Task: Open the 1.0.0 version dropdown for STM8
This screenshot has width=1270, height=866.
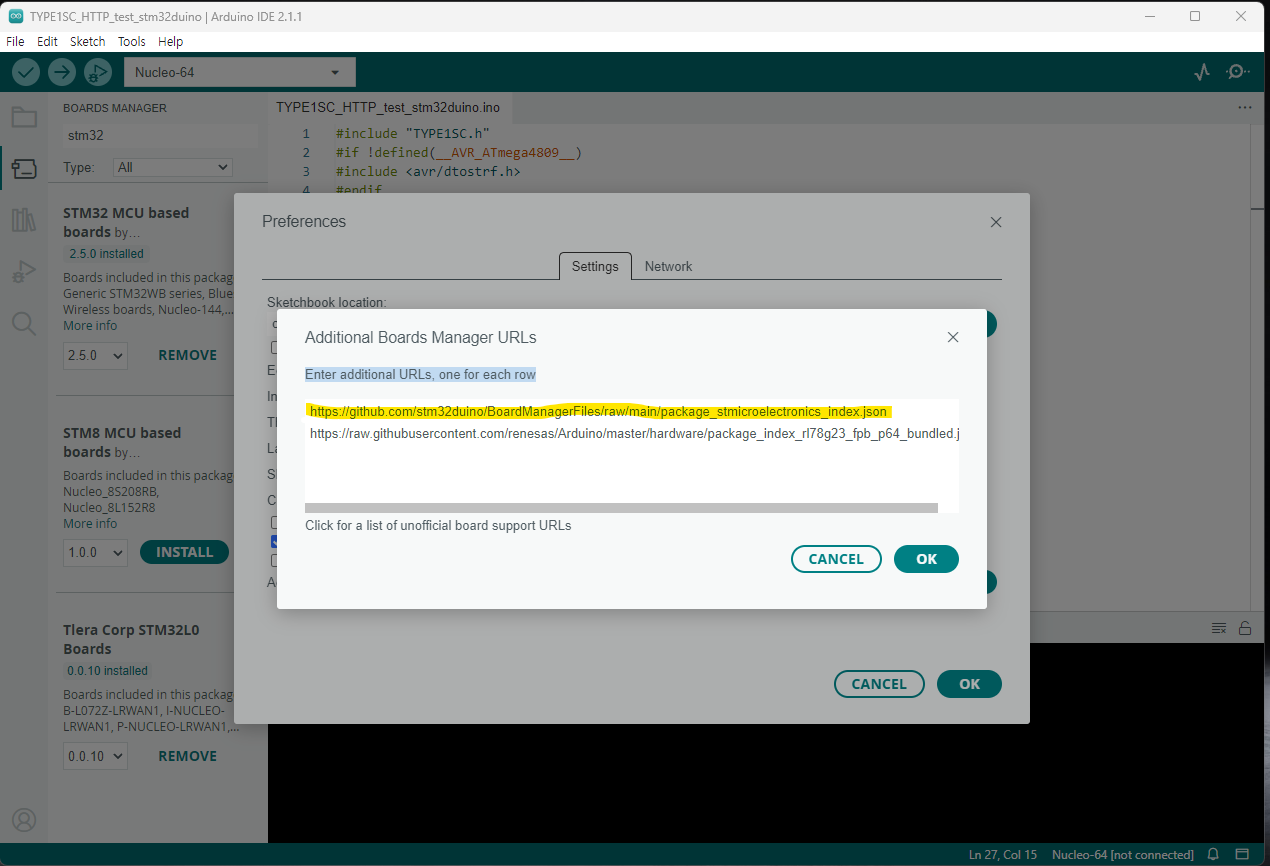Action: point(95,552)
